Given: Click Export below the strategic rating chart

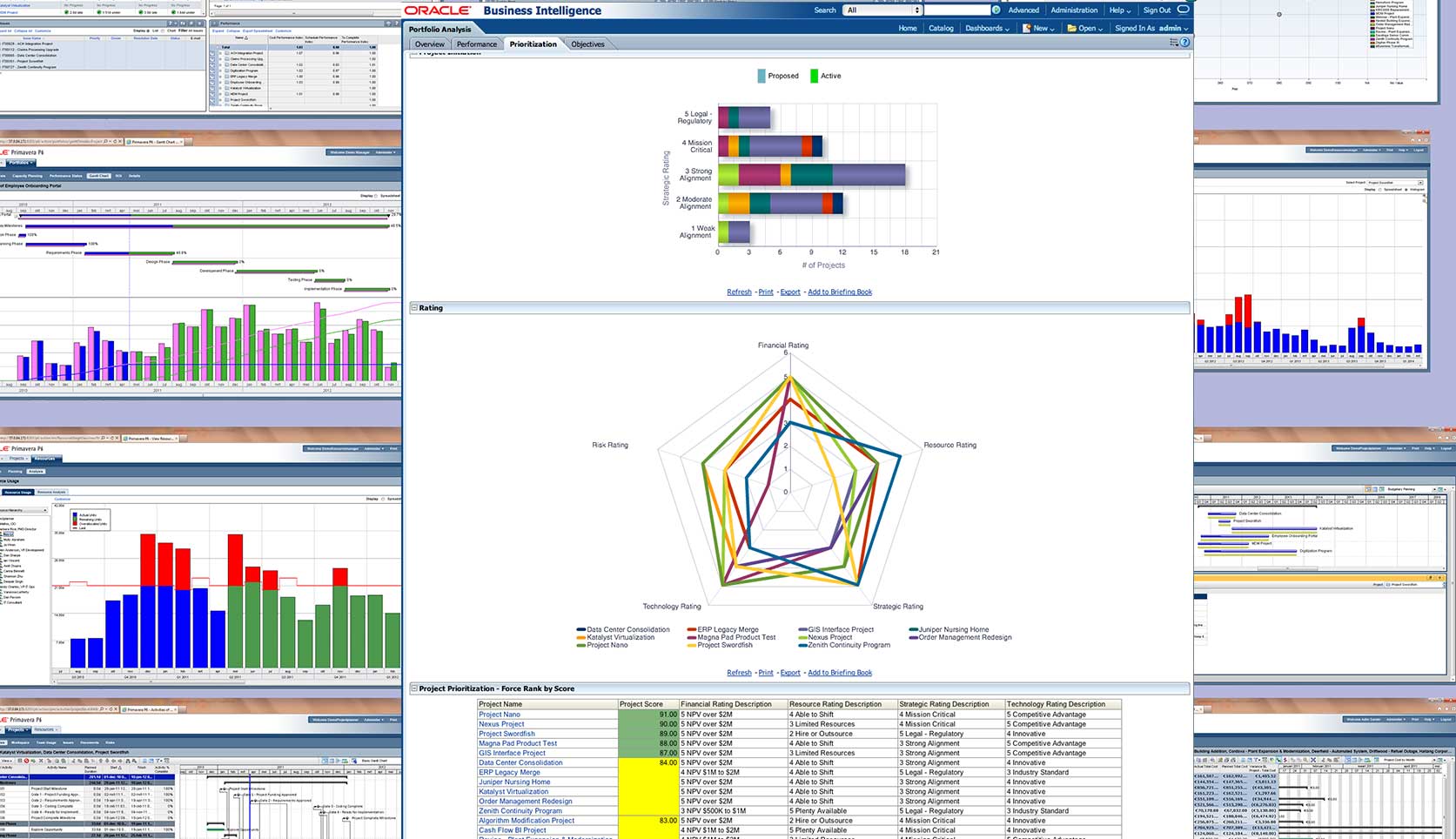Looking at the screenshot, I should (790, 292).
